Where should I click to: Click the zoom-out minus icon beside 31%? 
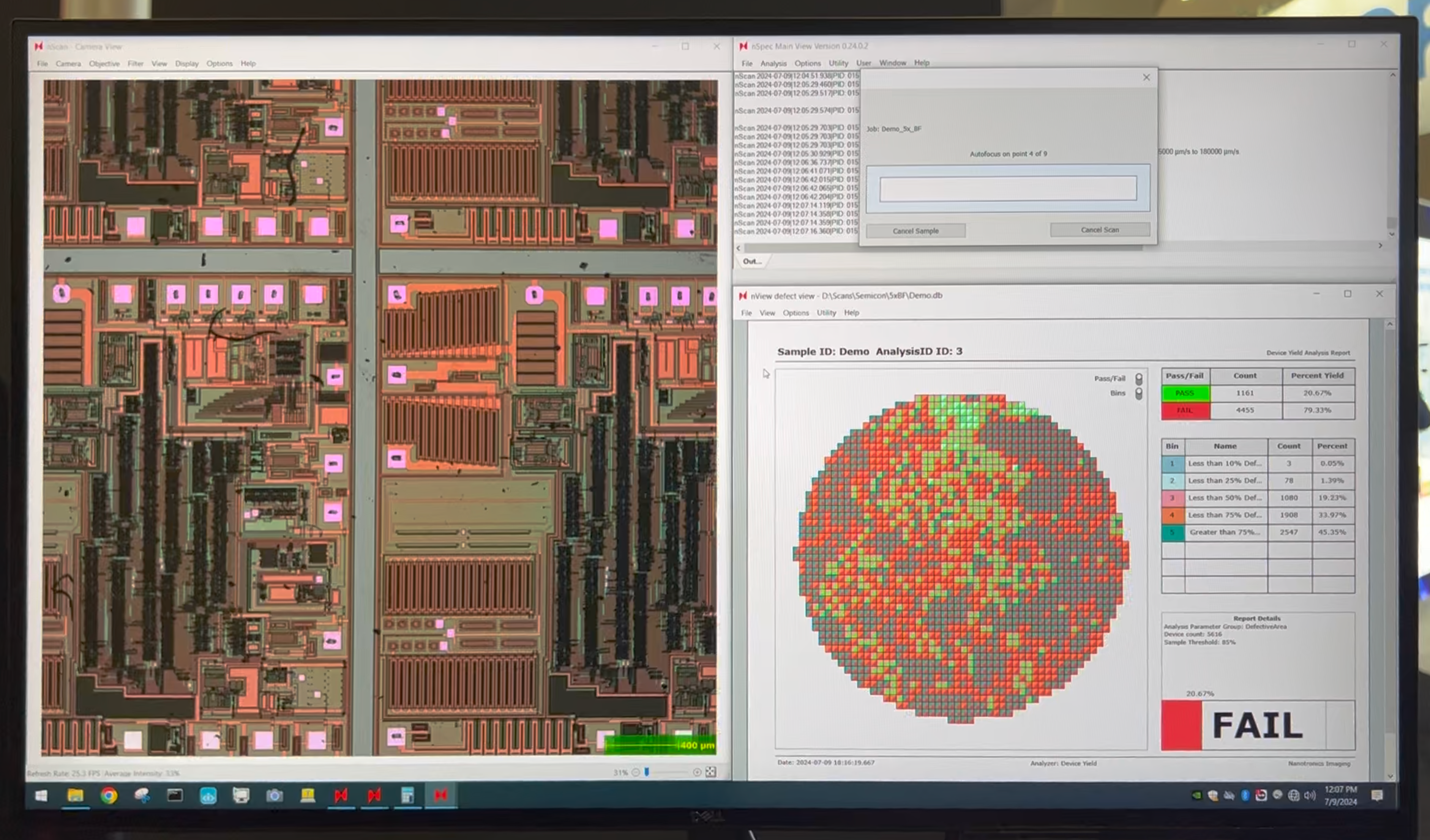[x=636, y=772]
